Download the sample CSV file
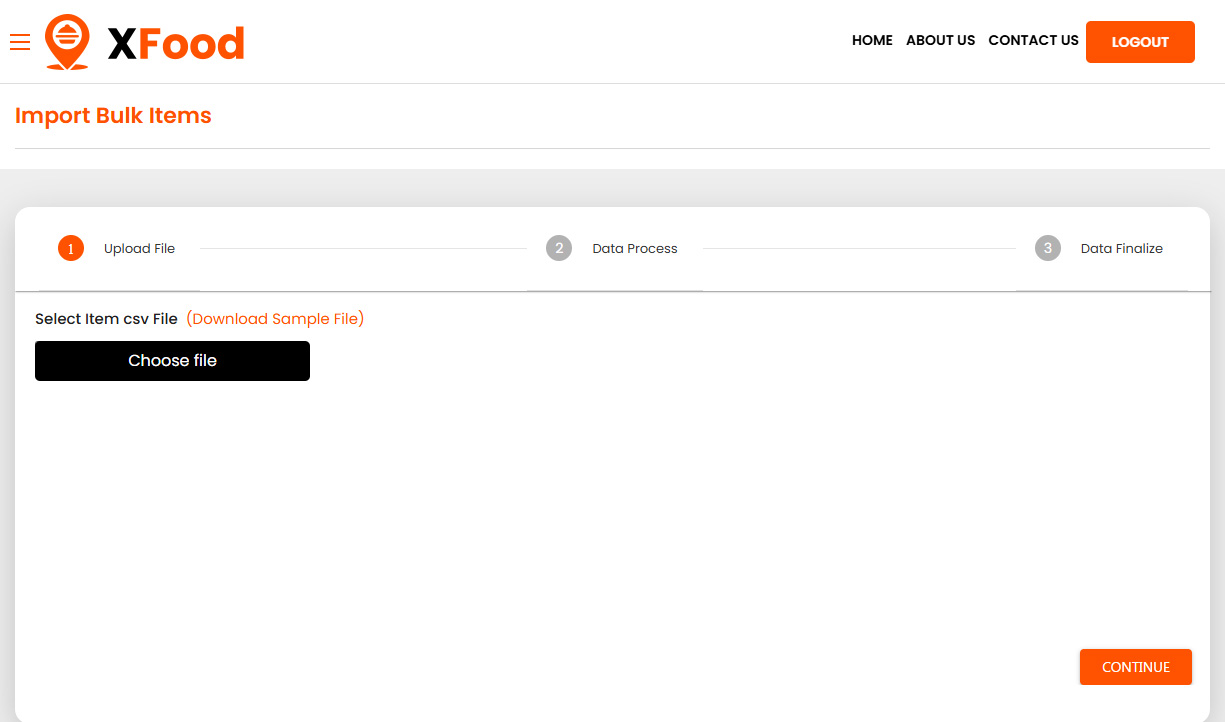The image size is (1225, 722). [x=275, y=319]
